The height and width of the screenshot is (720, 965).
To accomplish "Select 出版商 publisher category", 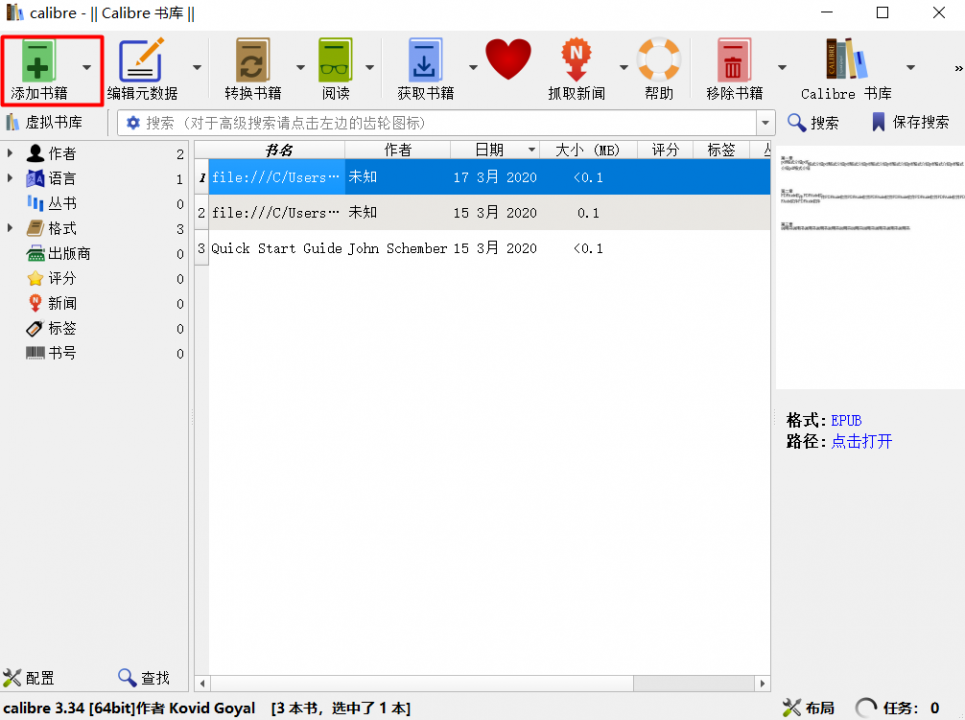I will [x=69, y=253].
